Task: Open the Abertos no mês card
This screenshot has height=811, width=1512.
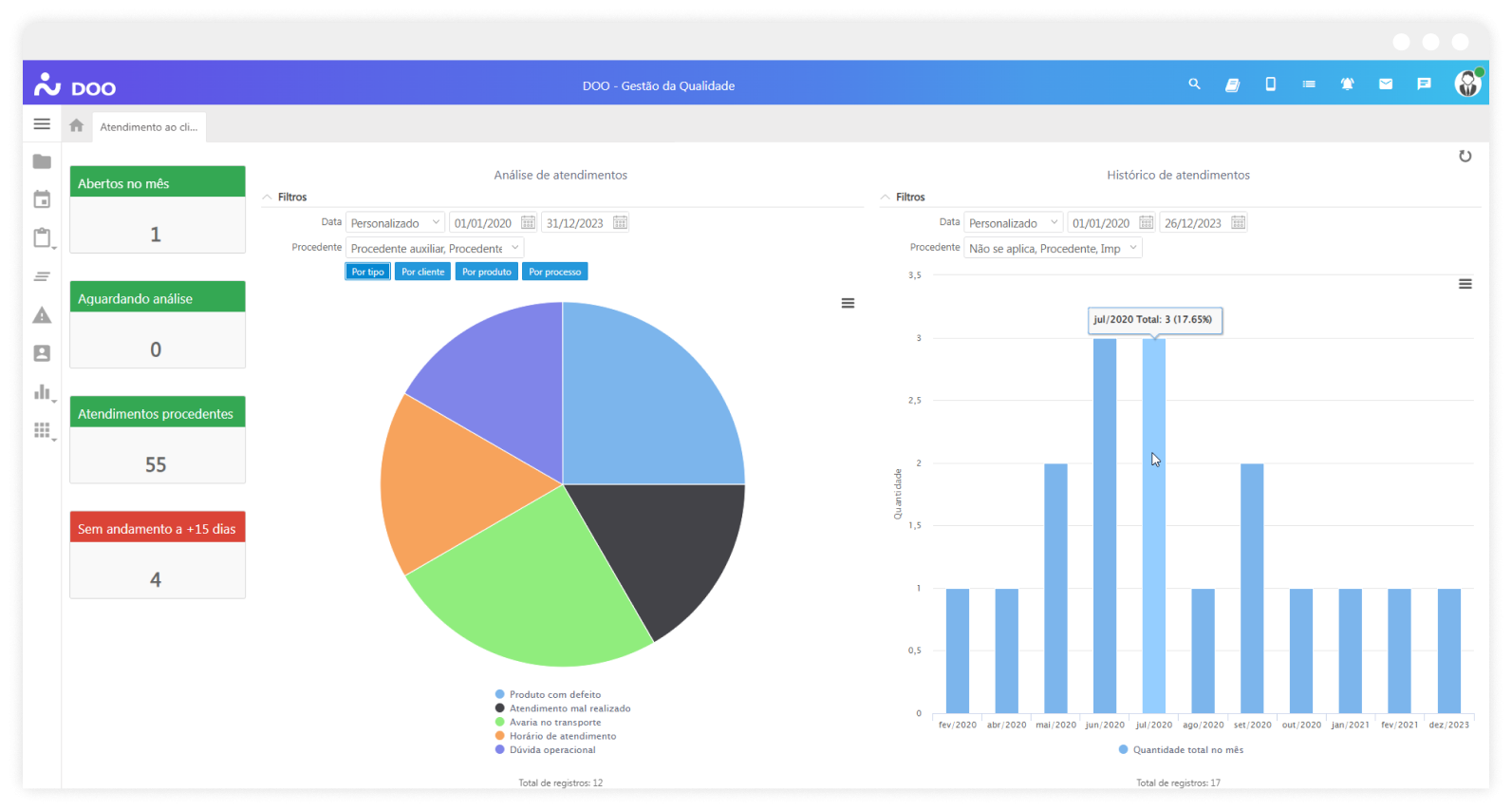Action: pos(158,209)
